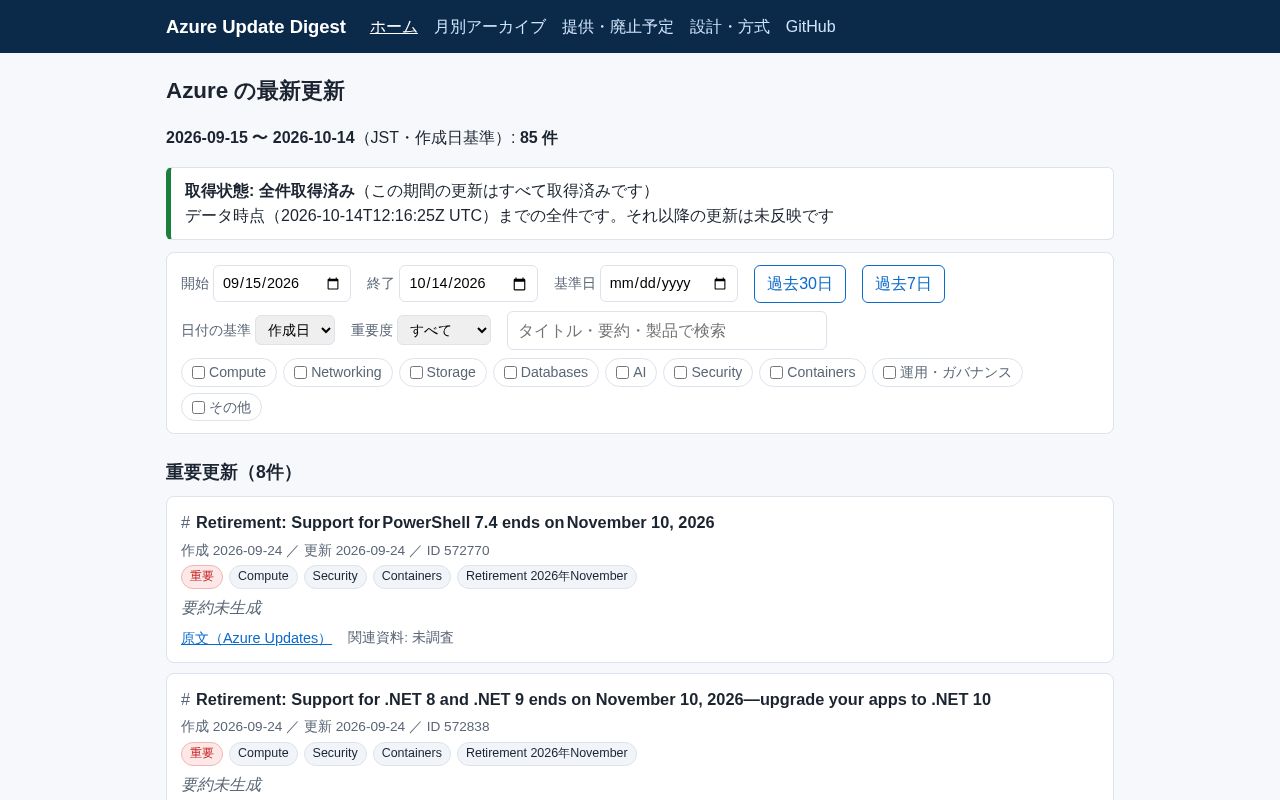Enable the Security filter checkbox
The height and width of the screenshot is (800, 1280).
coord(681,373)
